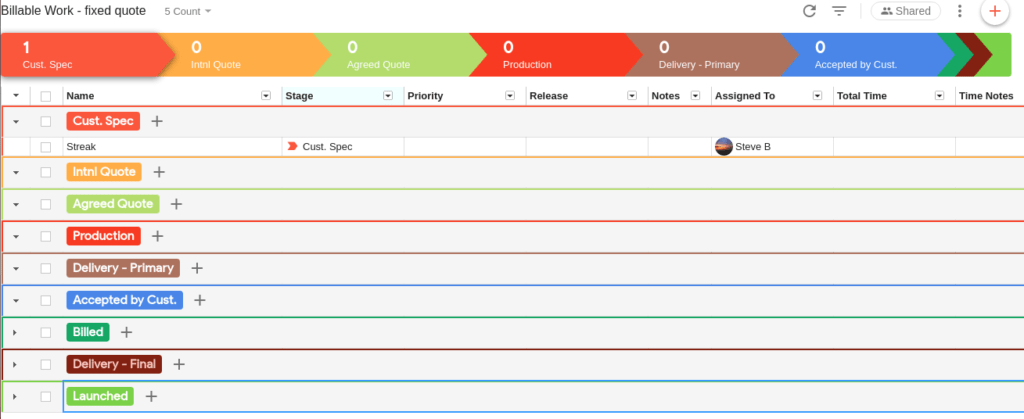The height and width of the screenshot is (419, 1024).
Task: Open the Notes column dropdown
Action: [x=696, y=96]
